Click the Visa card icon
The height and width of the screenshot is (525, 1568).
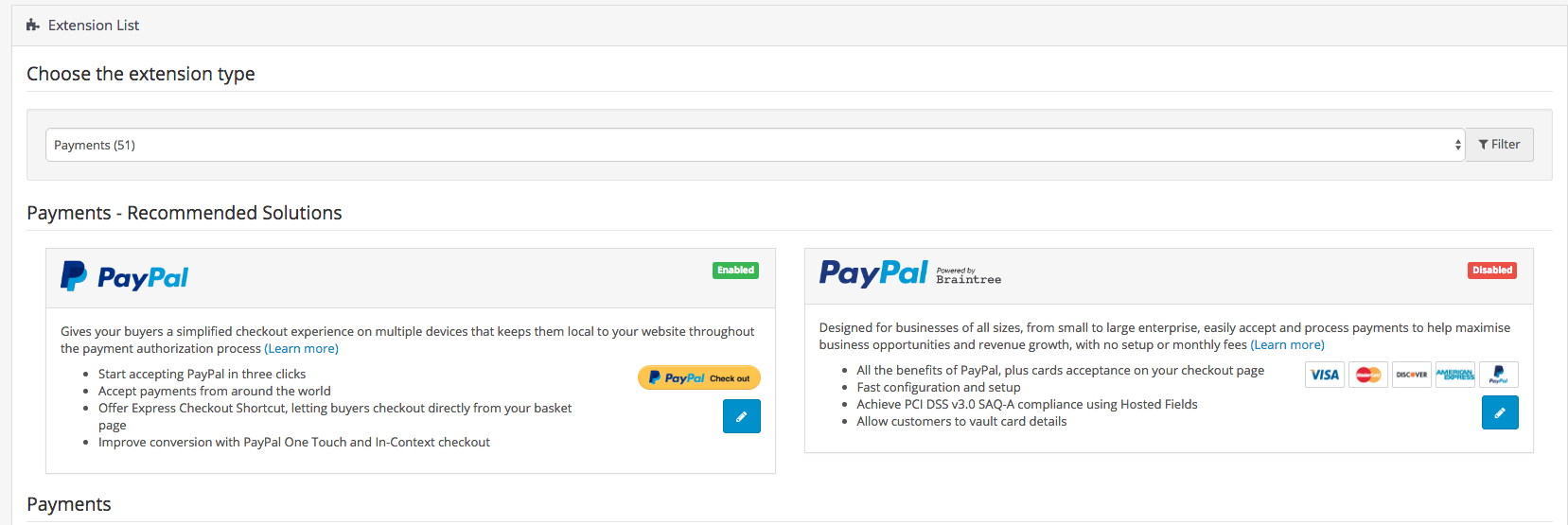(x=1325, y=375)
